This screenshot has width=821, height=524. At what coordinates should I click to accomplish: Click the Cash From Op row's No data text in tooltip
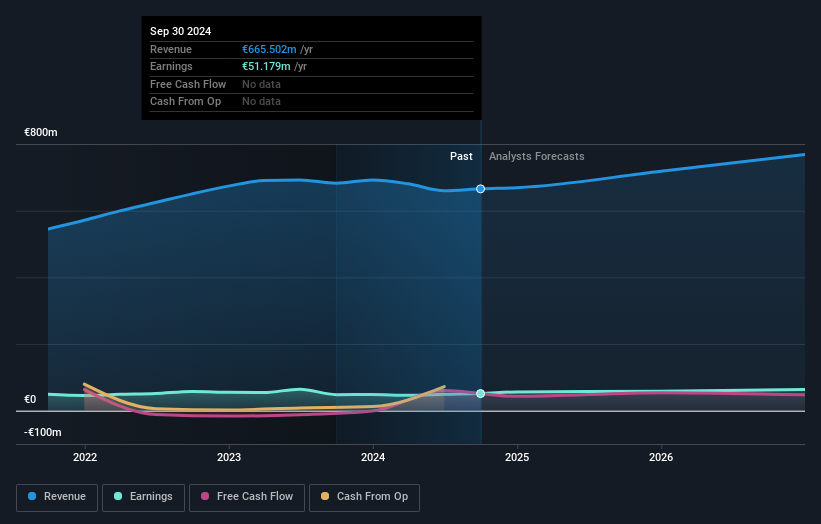[x=261, y=102]
